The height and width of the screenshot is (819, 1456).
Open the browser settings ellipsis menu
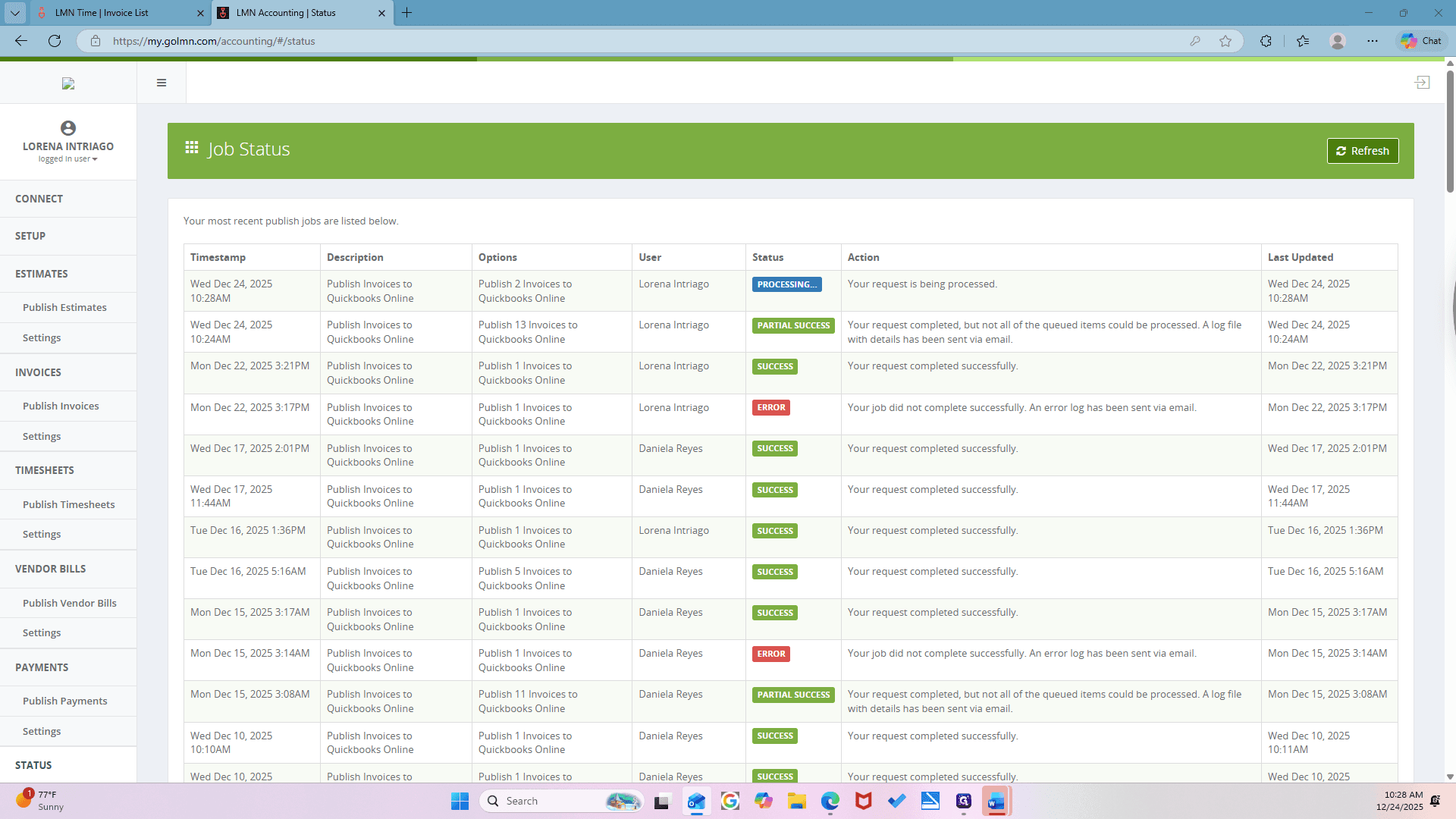1373,41
